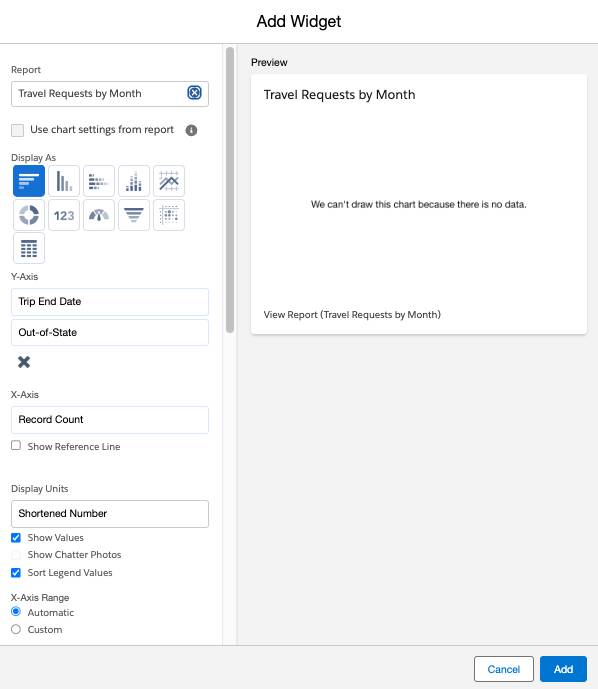Select Custom X-Axis Range
The width and height of the screenshot is (598, 689).
pyautogui.click(x=16, y=629)
